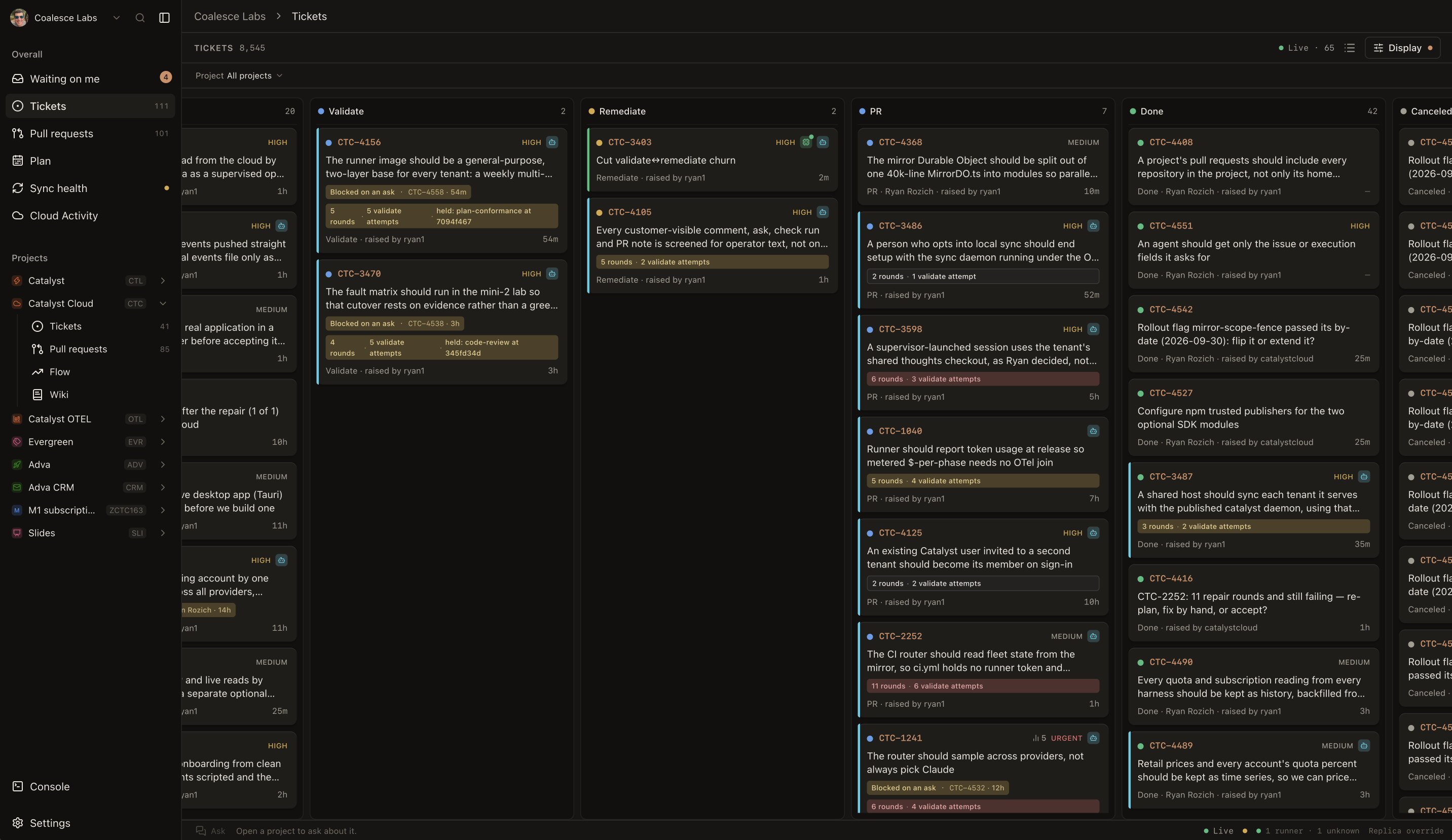Click the Remediate column header
1452x840 pixels.
pos(712,111)
